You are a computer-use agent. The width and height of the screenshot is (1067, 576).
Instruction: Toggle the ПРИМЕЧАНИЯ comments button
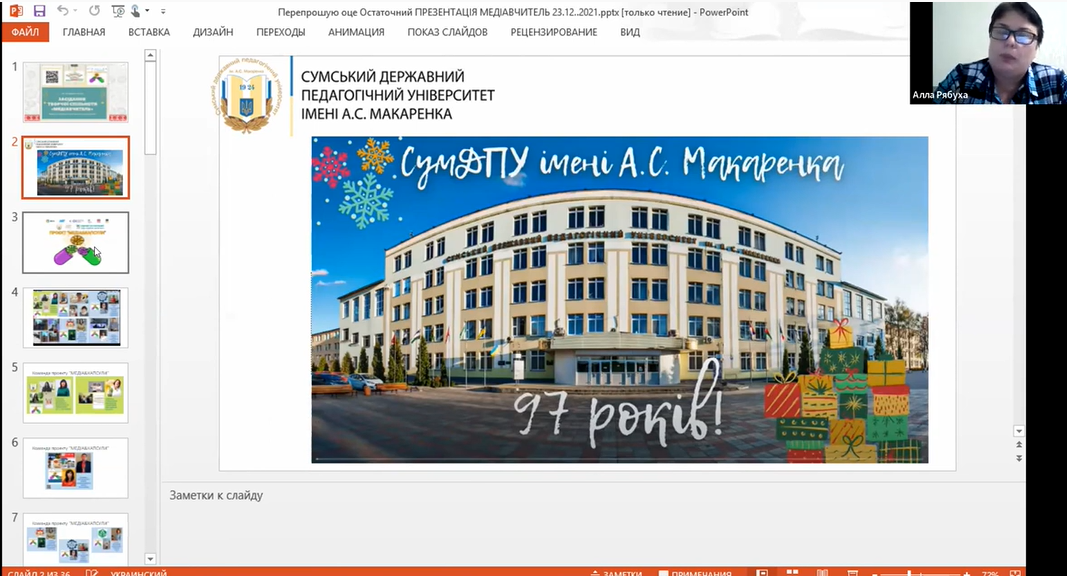click(695, 573)
